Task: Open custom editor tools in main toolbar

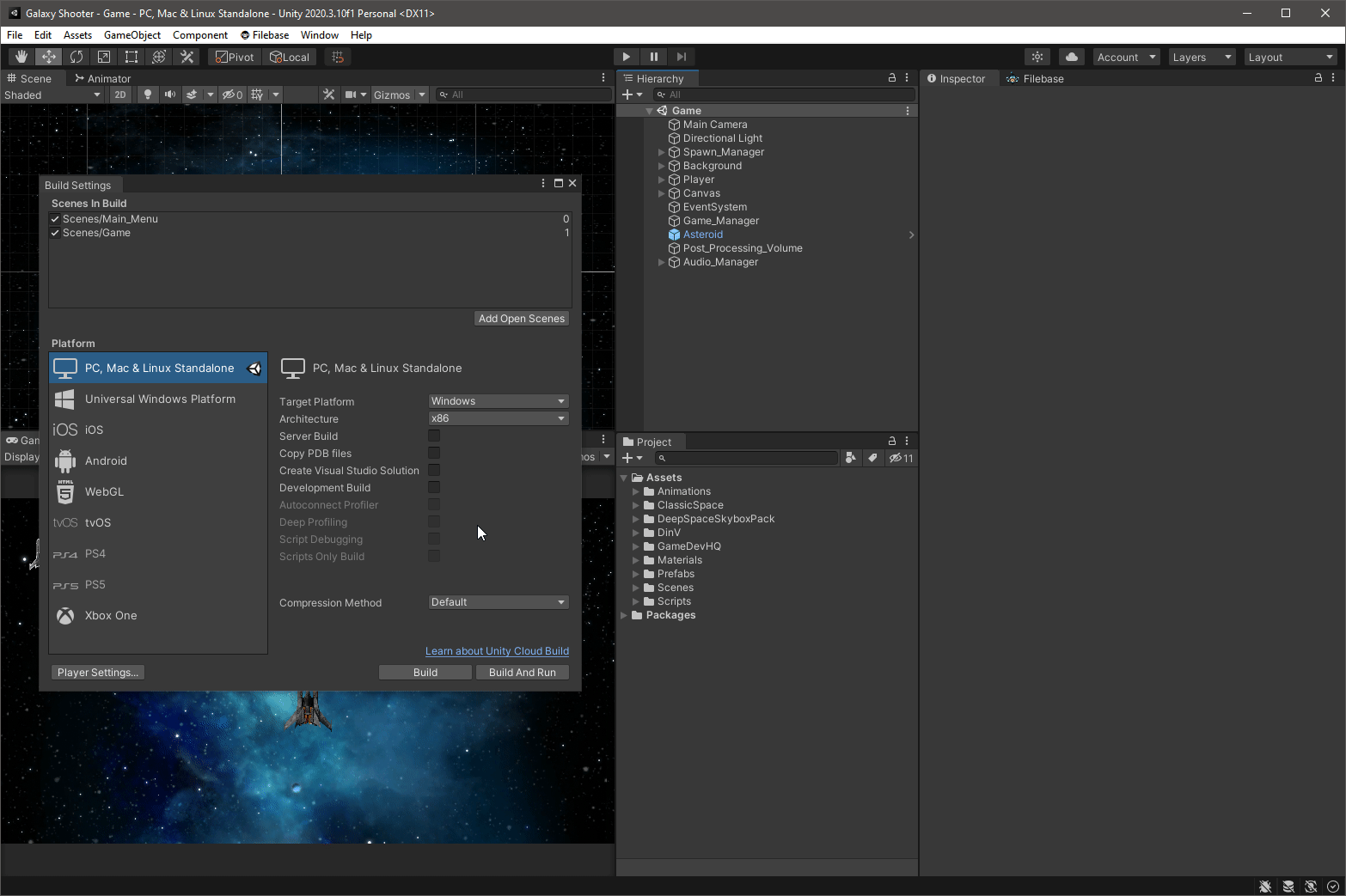Action: (187, 57)
